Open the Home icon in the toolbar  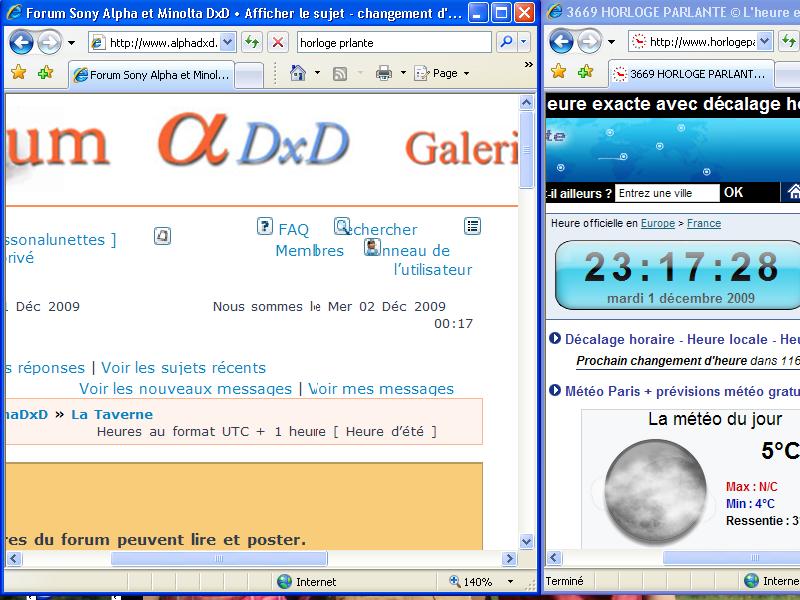click(x=297, y=73)
